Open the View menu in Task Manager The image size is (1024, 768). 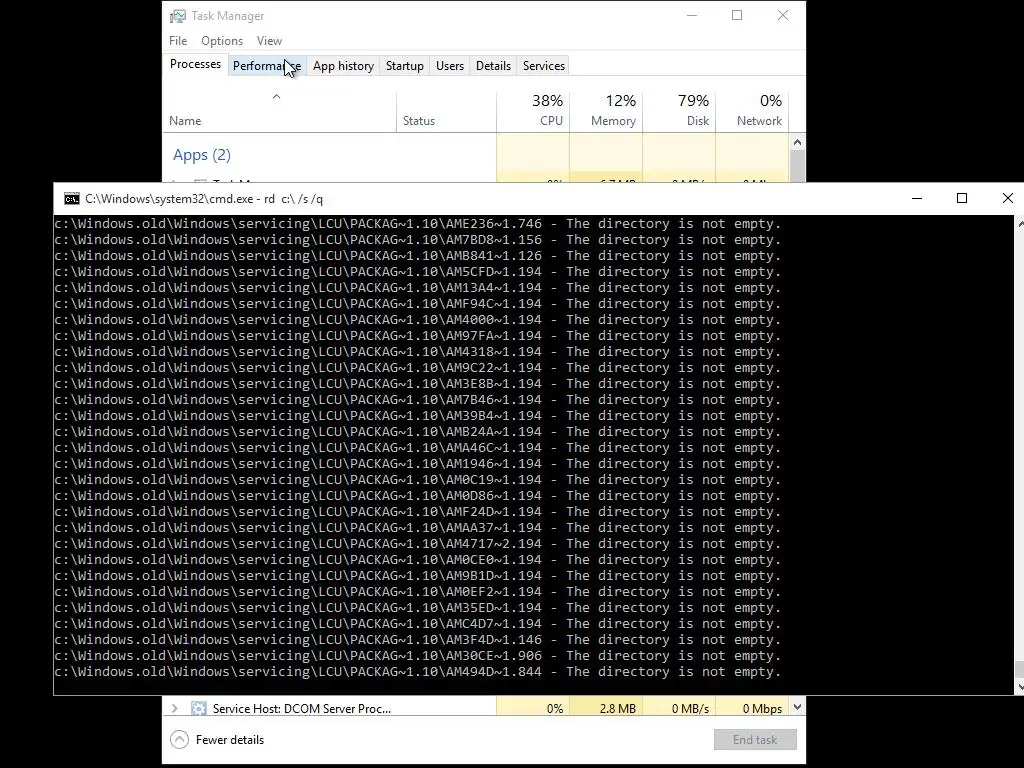[269, 40]
